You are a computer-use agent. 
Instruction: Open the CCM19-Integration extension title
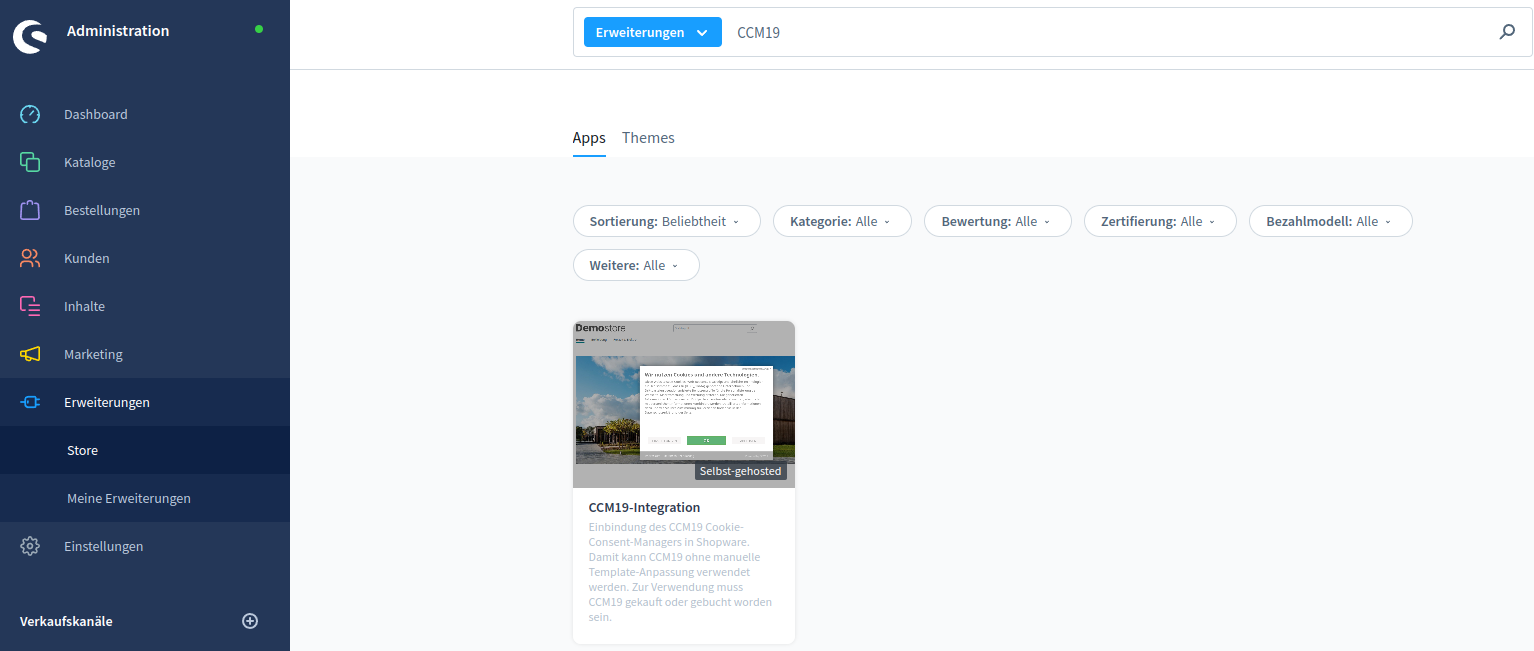coord(644,507)
